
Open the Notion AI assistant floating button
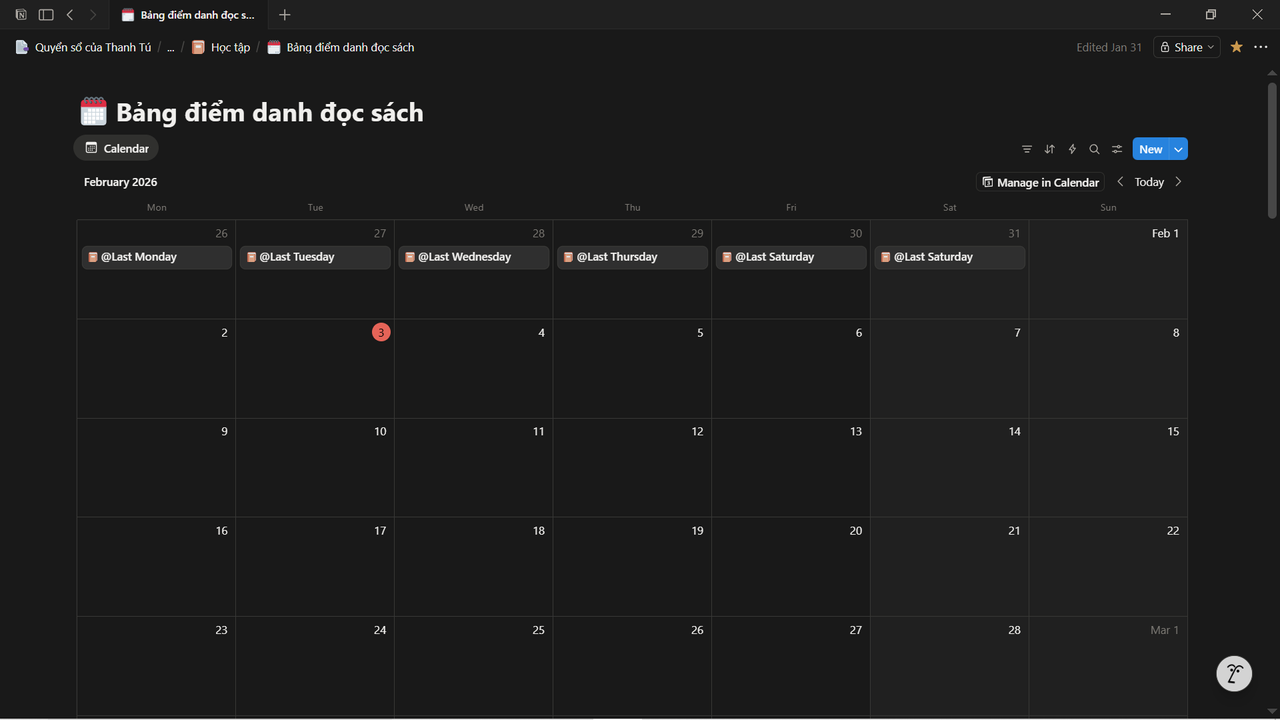(1234, 674)
